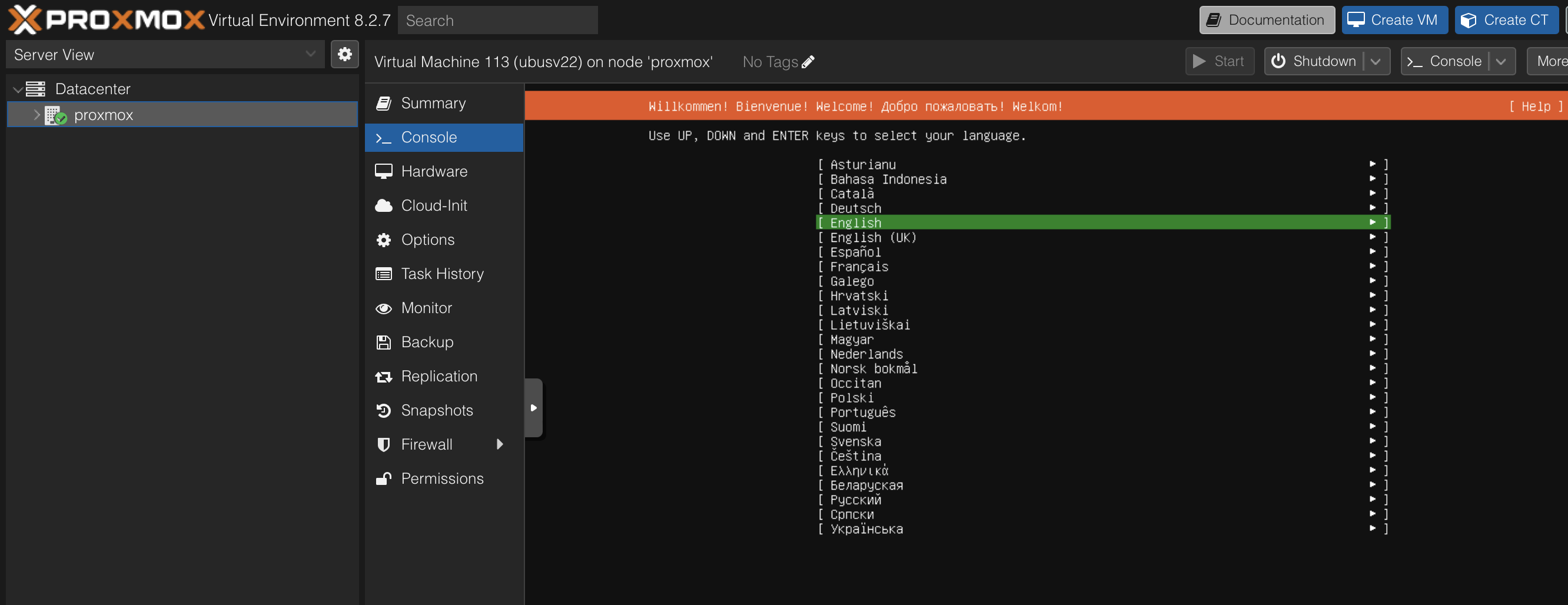The image size is (1568, 605).
Task: Select Français in the language list
Action: [x=1102, y=266]
